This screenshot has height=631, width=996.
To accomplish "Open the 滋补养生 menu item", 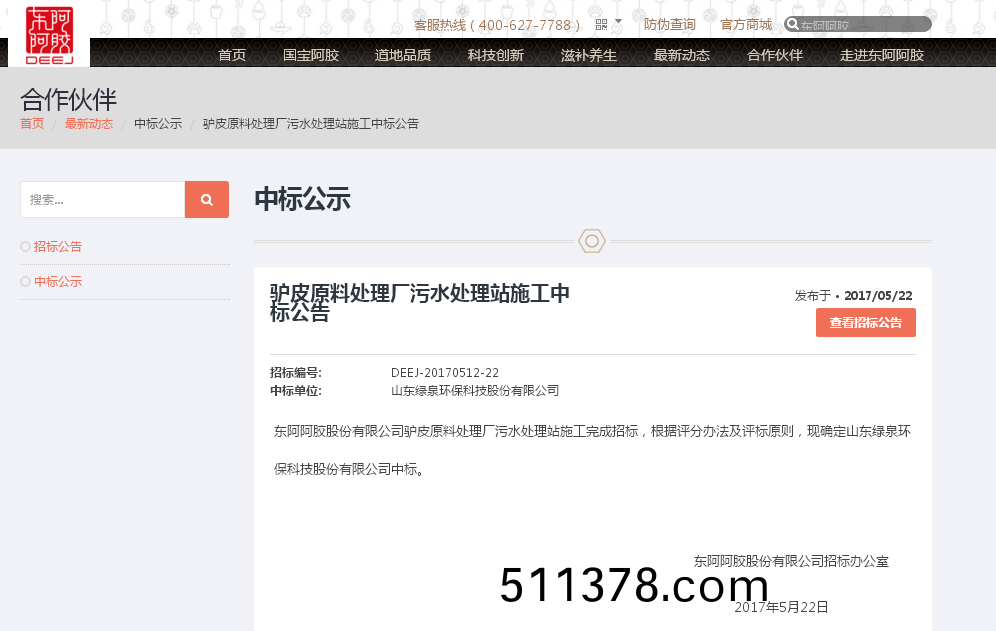I will (x=589, y=55).
